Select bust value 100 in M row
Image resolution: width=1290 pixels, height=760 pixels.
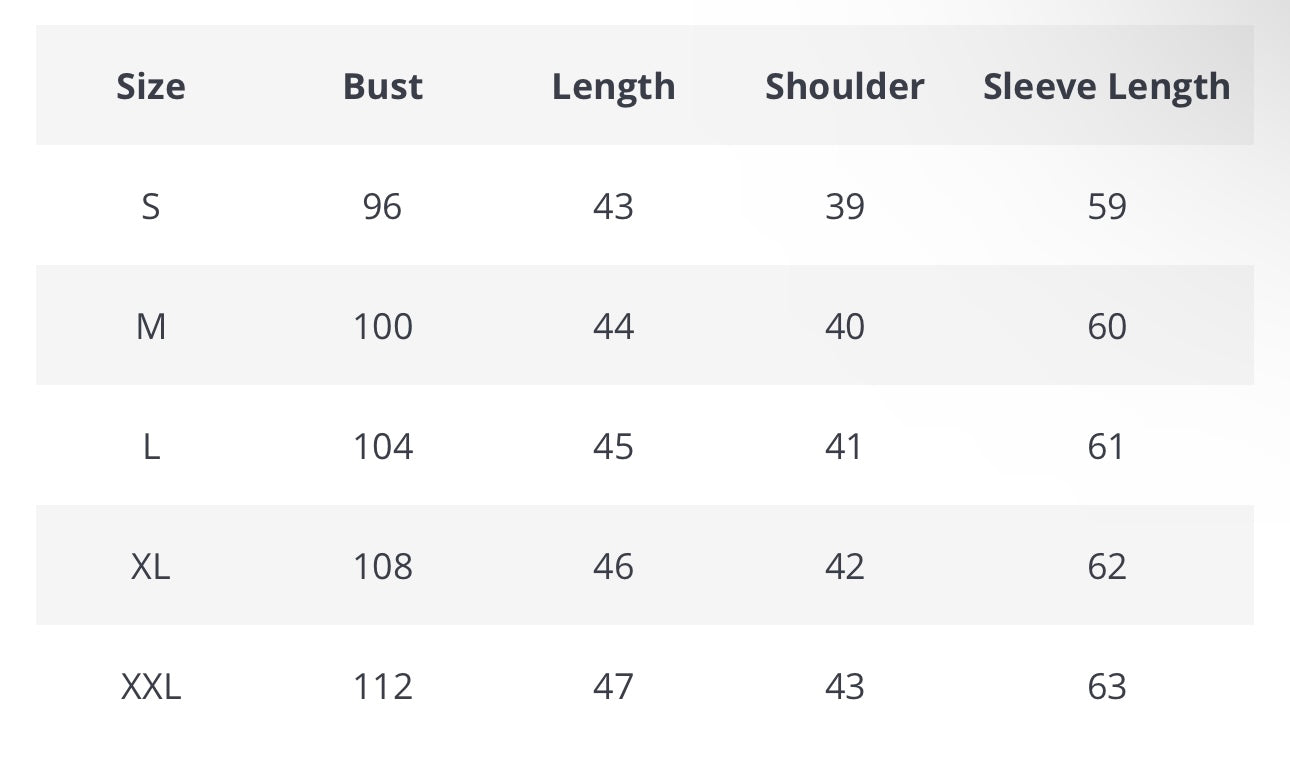[382, 326]
